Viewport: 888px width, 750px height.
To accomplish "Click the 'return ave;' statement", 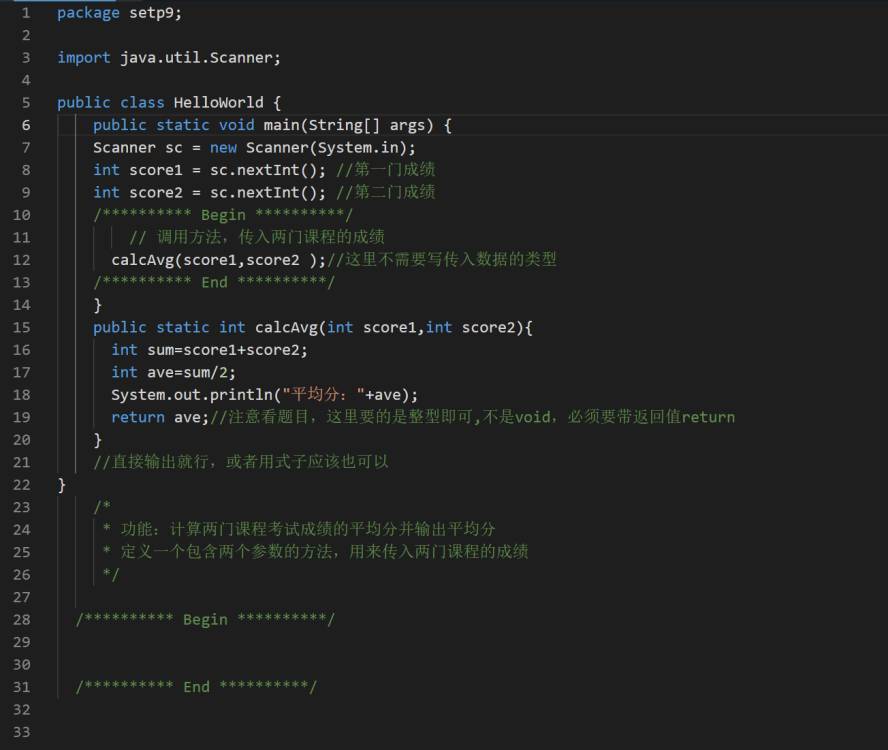I will (160, 417).
